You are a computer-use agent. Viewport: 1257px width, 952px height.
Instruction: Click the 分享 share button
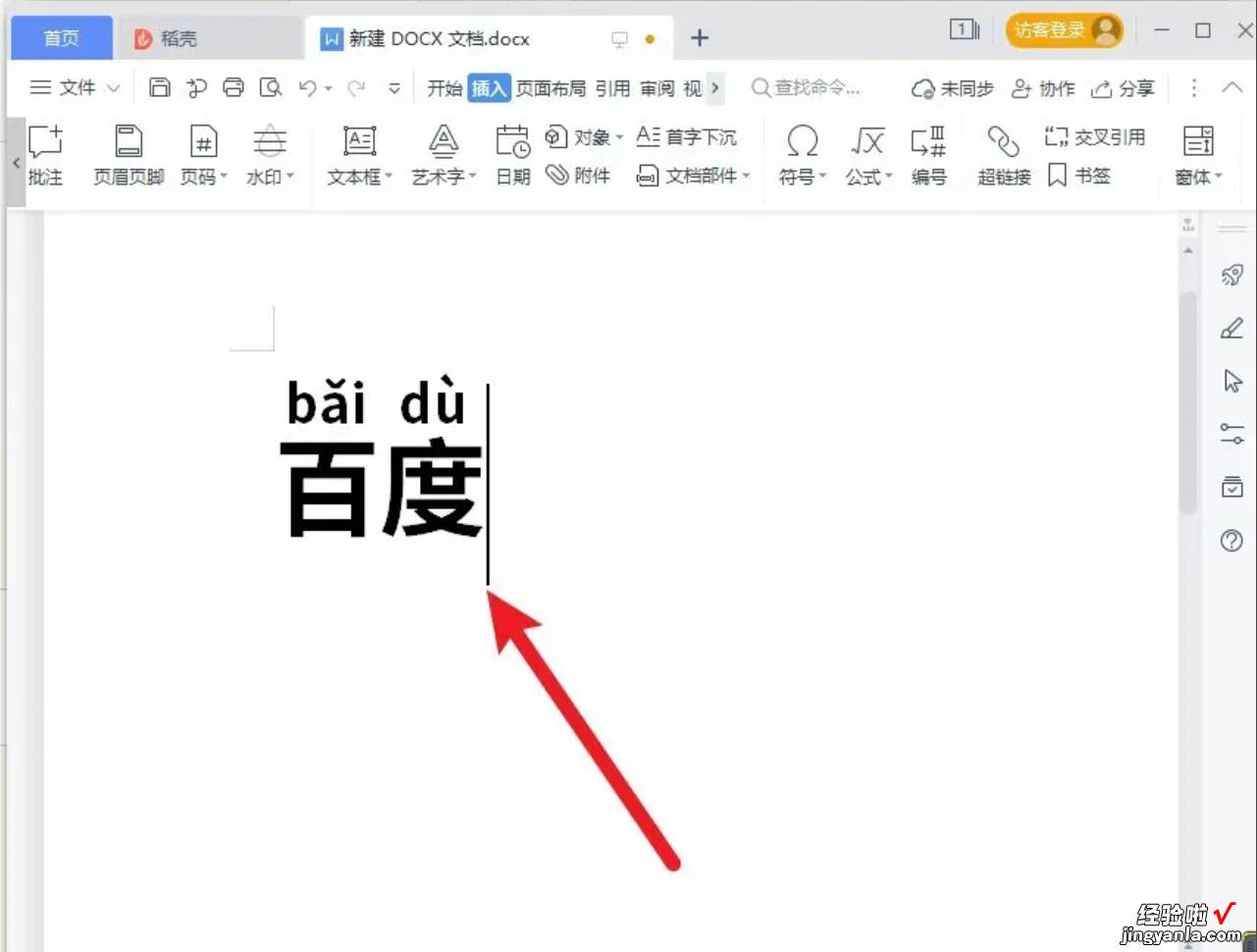(x=1123, y=88)
